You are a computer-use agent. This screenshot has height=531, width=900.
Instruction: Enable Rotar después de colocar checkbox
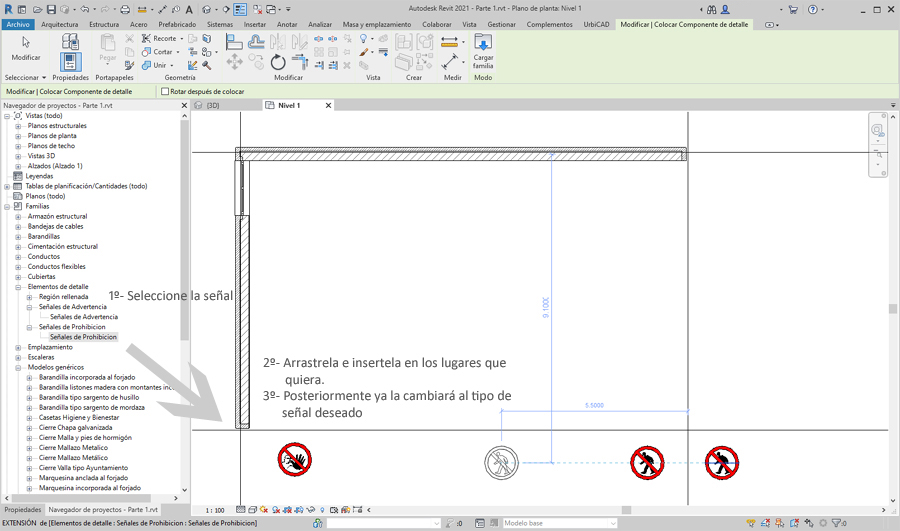coord(165,91)
